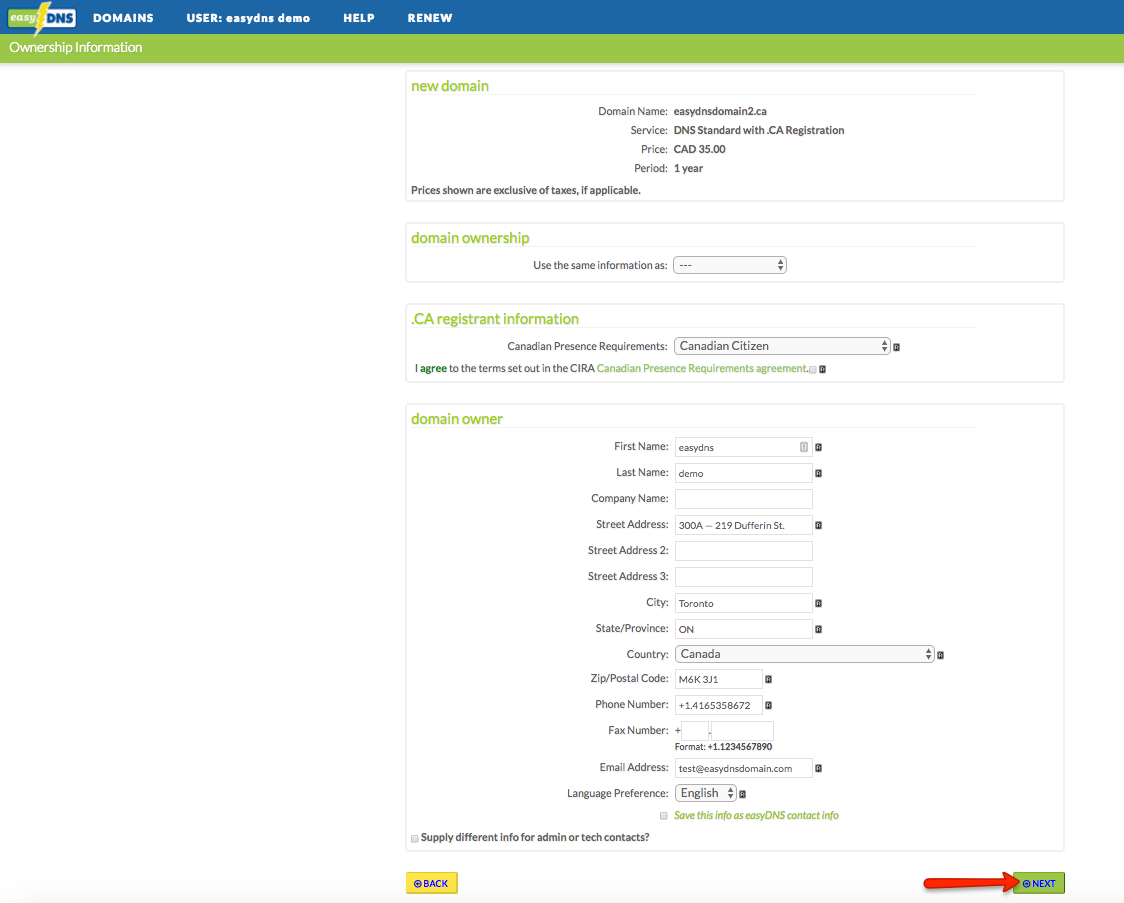Image resolution: width=1124 pixels, height=903 pixels.
Task: Open Canadian Presence Requirements agreement link
Action: pyautogui.click(x=702, y=368)
